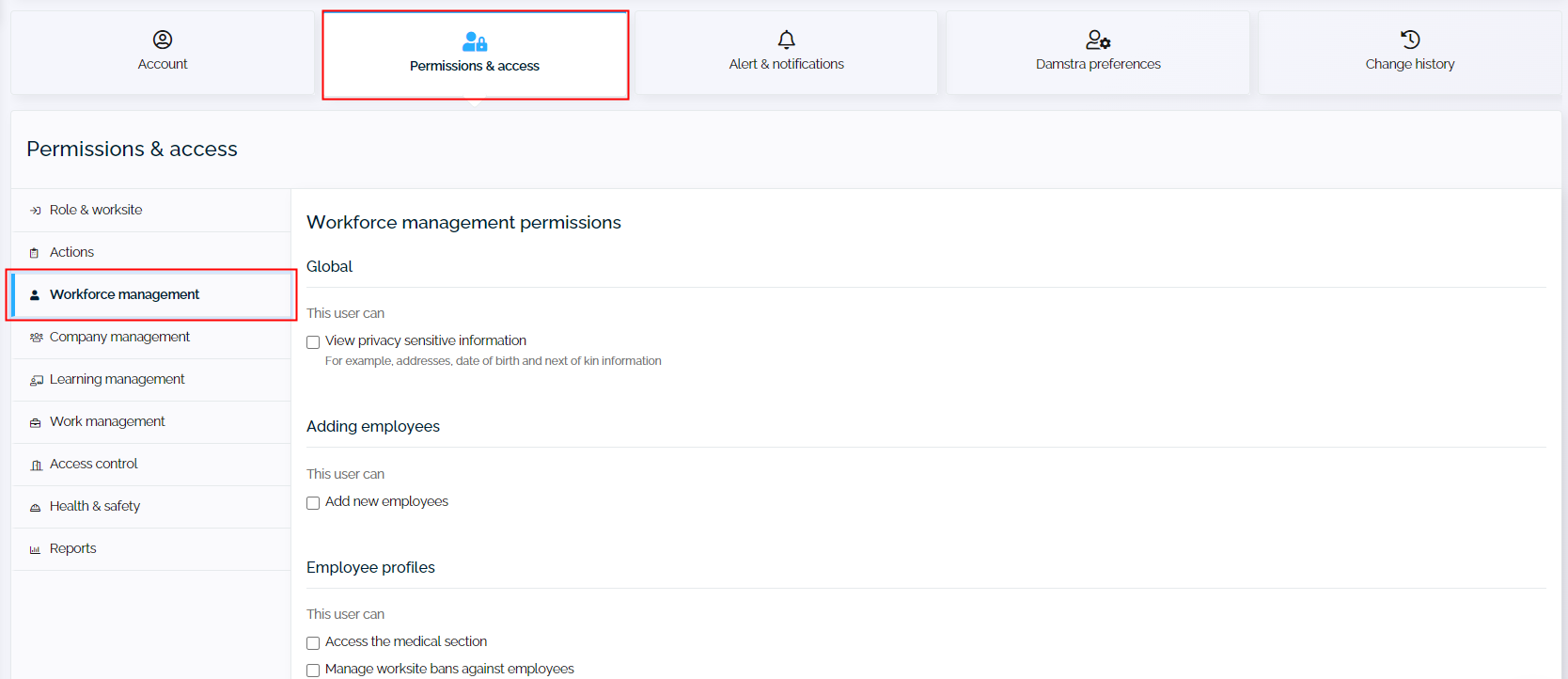This screenshot has height=679, width=1568.
Task: Open Work management in the sidebar
Action: click(x=107, y=421)
